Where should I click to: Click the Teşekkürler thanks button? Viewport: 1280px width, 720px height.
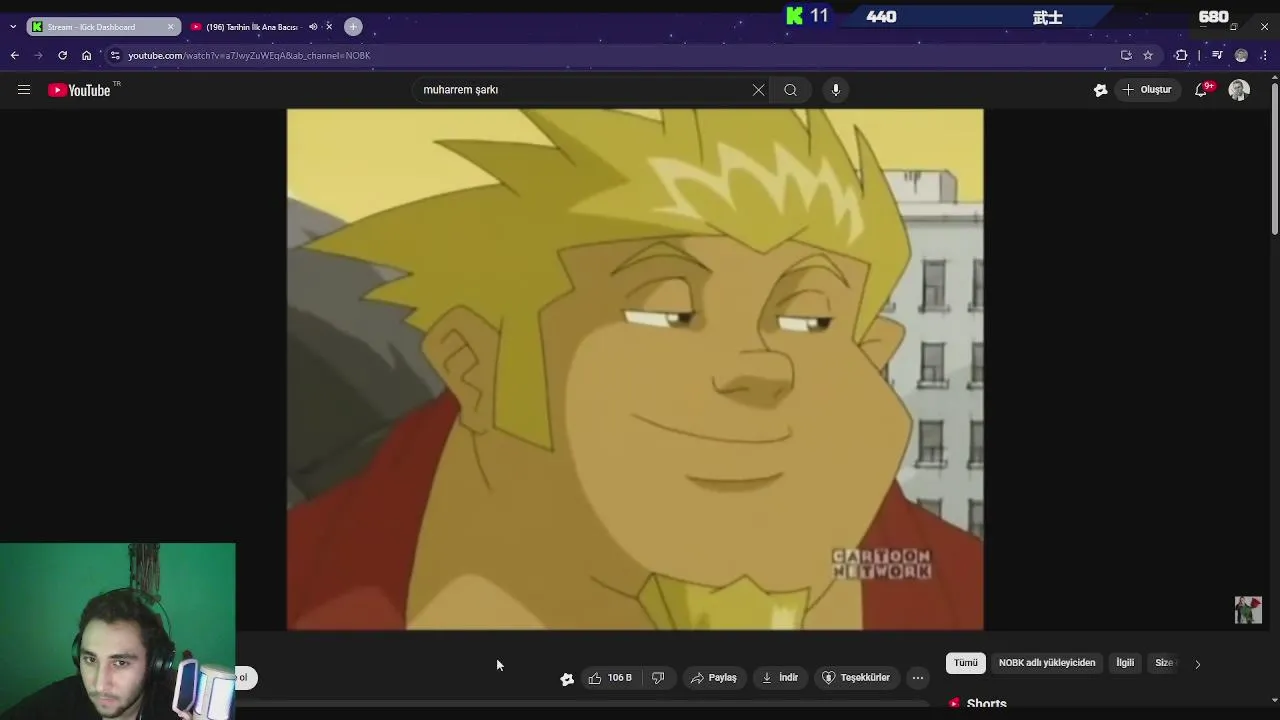[x=856, y=677]
